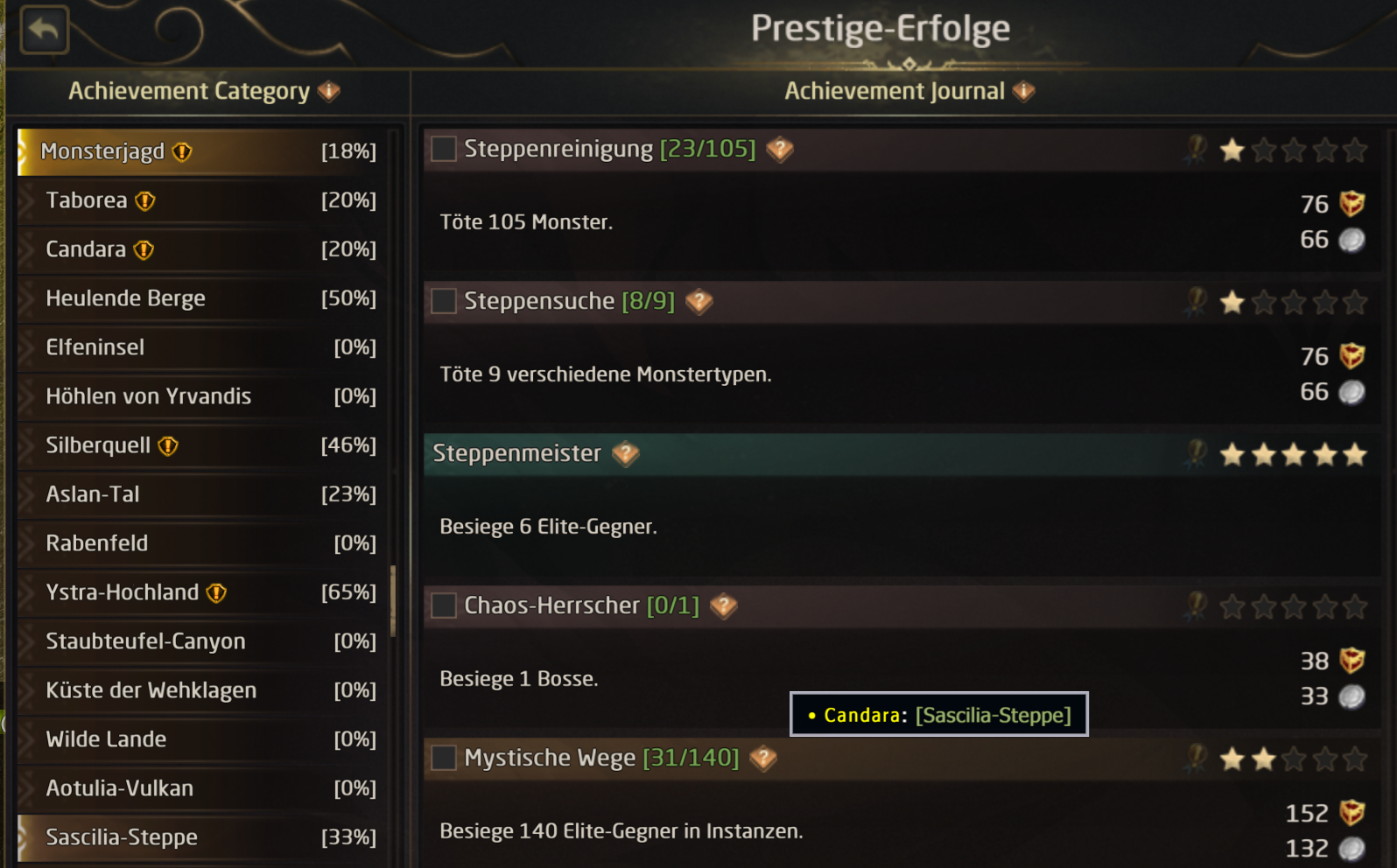
Task: Click the diamond icon next to Achievement Category
Action: point(329,91)
